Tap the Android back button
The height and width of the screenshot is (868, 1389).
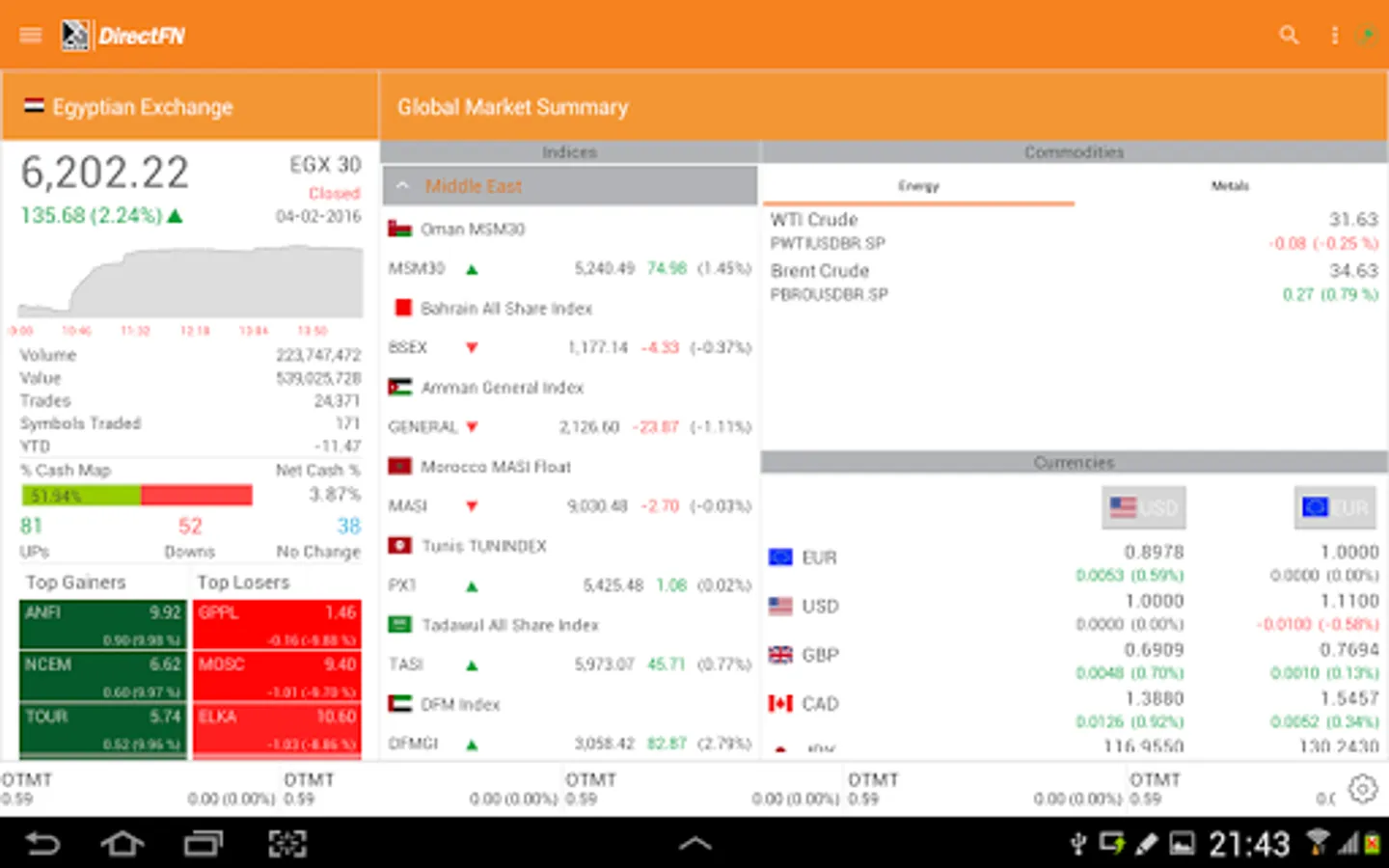[42, 844]
